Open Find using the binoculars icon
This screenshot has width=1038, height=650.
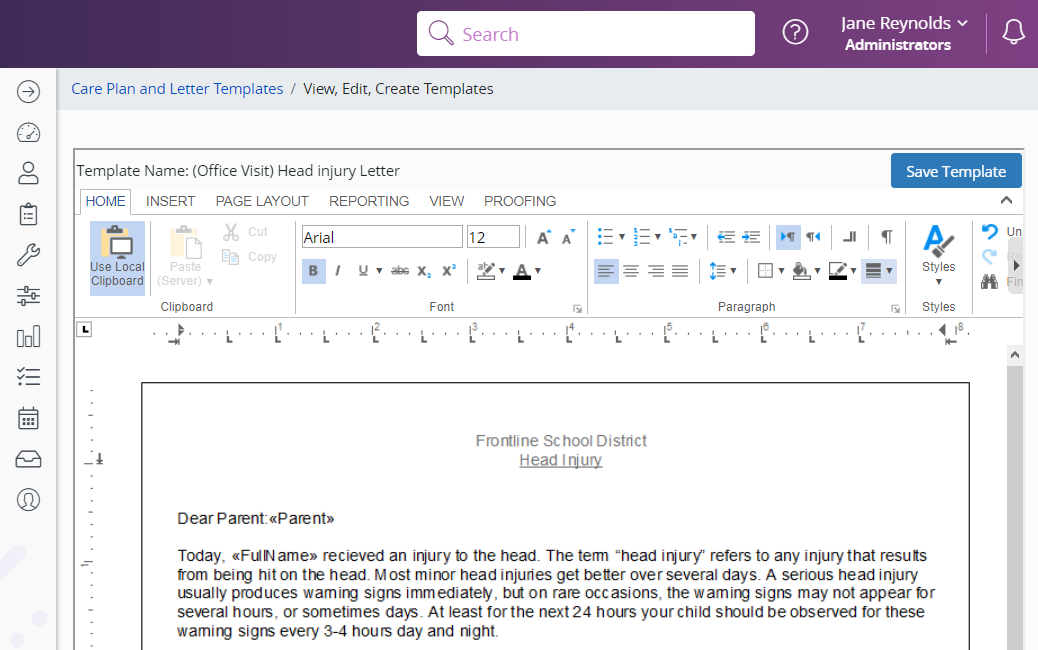pos(988,281)
